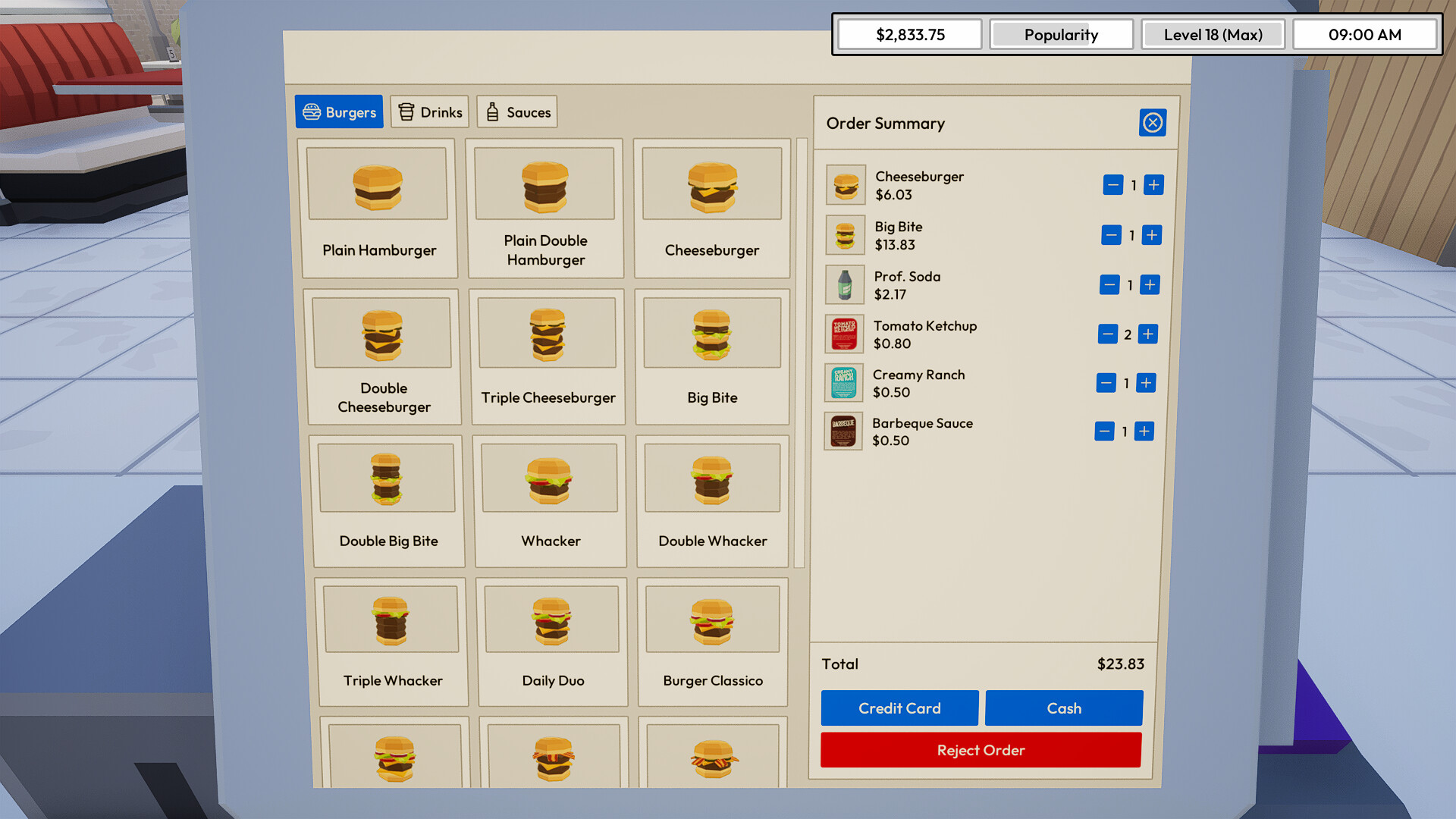1456x819 pixels.
Task: Close the Order Summary panel
Action: (x=1153, y=122)
